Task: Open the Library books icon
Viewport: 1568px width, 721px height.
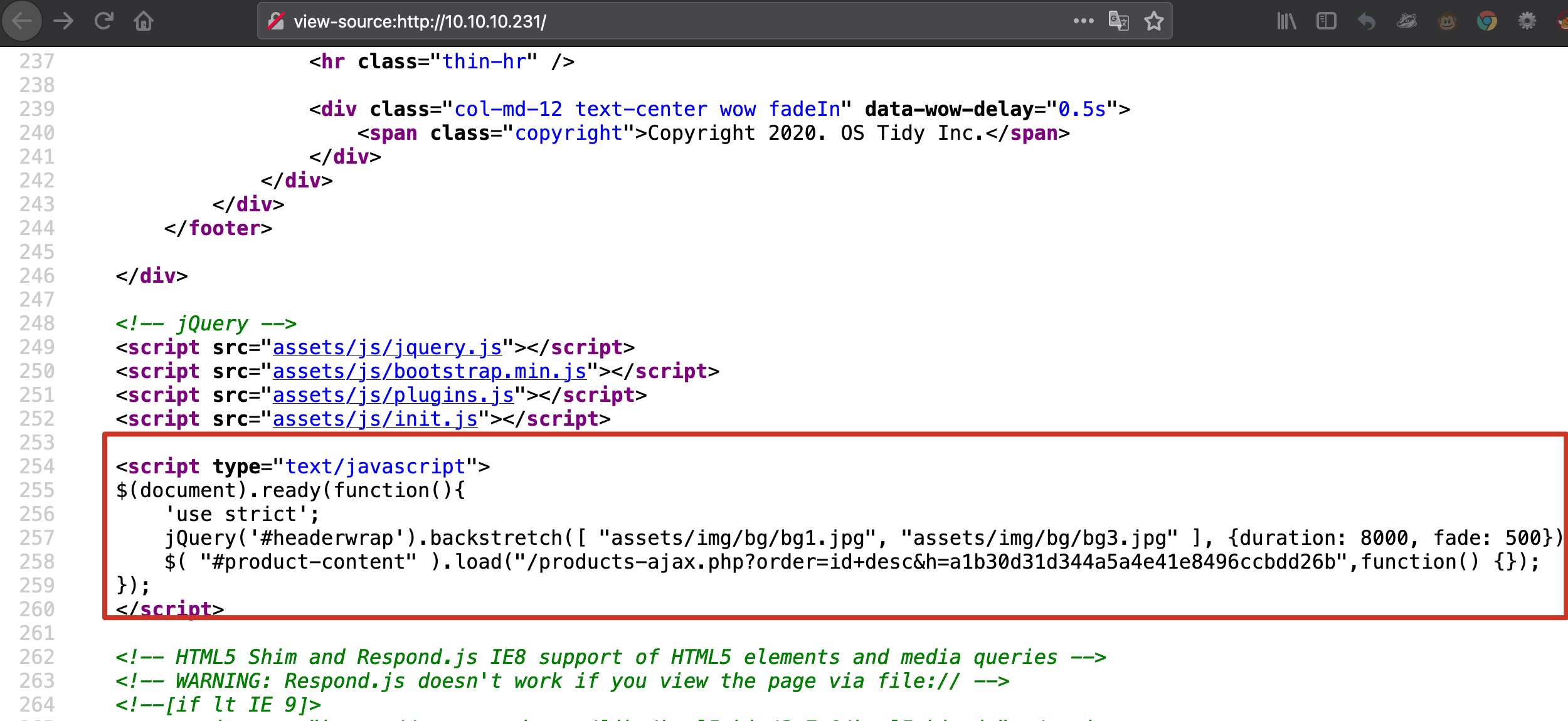Action: pyautogui.click(x=1286, y=21)
